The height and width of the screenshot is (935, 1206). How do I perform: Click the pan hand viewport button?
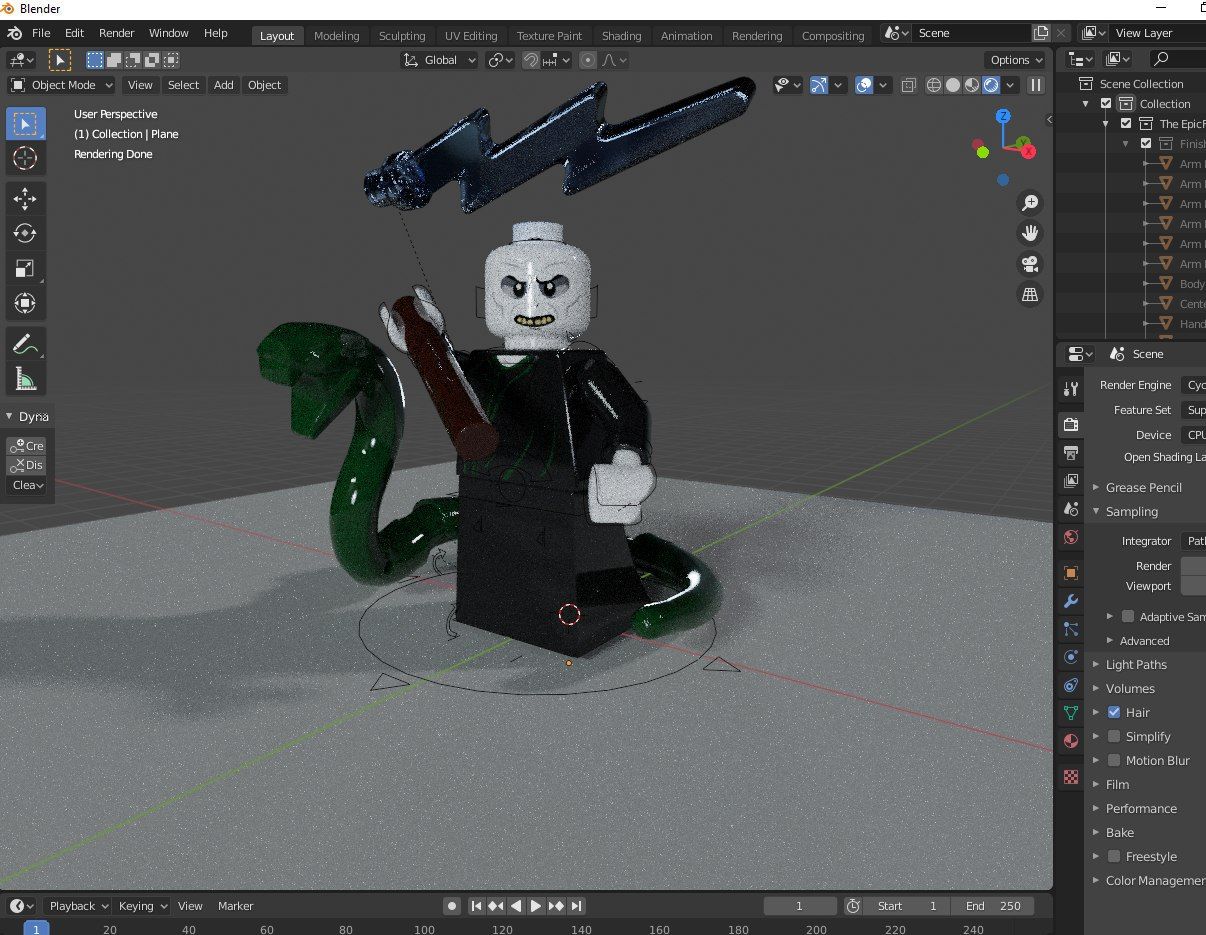coord(1029,233)
